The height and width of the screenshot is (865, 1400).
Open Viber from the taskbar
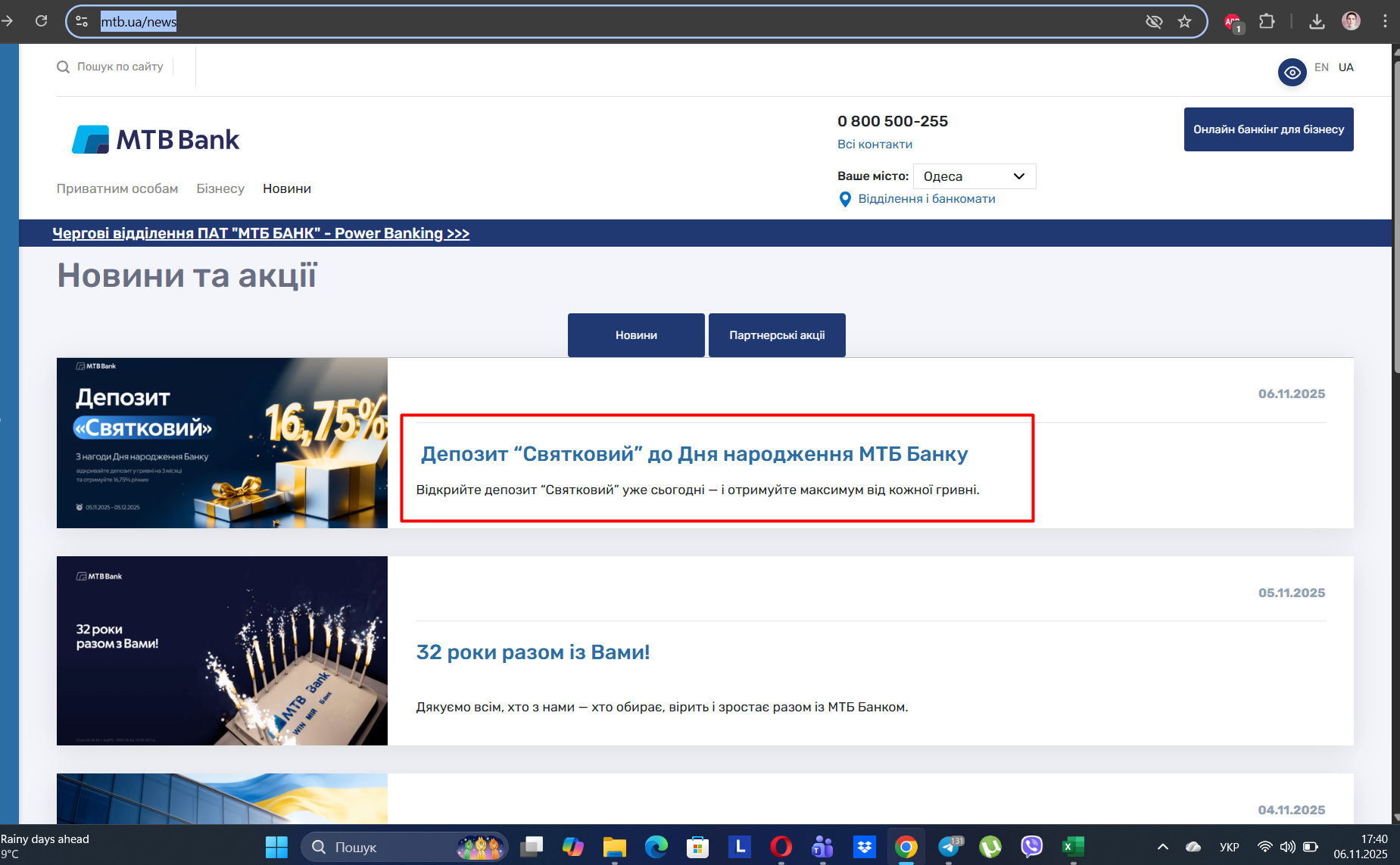tap(1031, 847)
